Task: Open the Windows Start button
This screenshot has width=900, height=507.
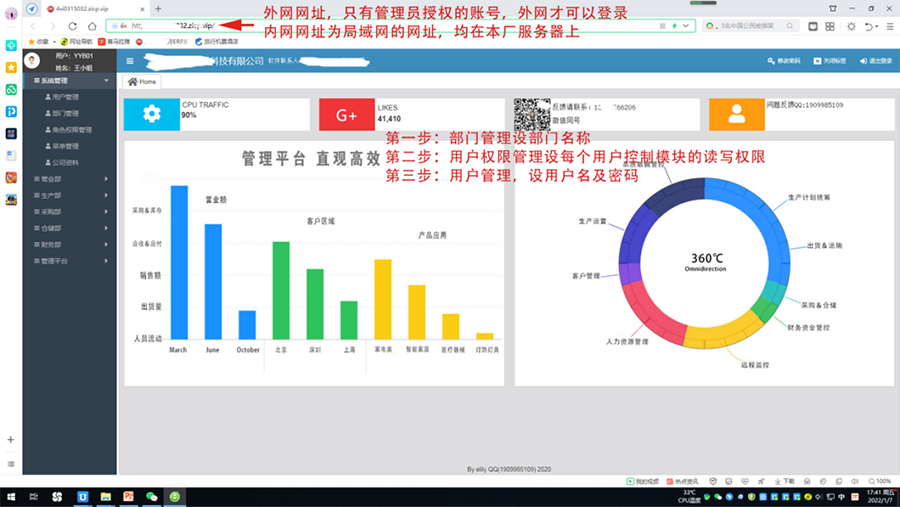Action: pyautogui.click(x=11, y=497)
